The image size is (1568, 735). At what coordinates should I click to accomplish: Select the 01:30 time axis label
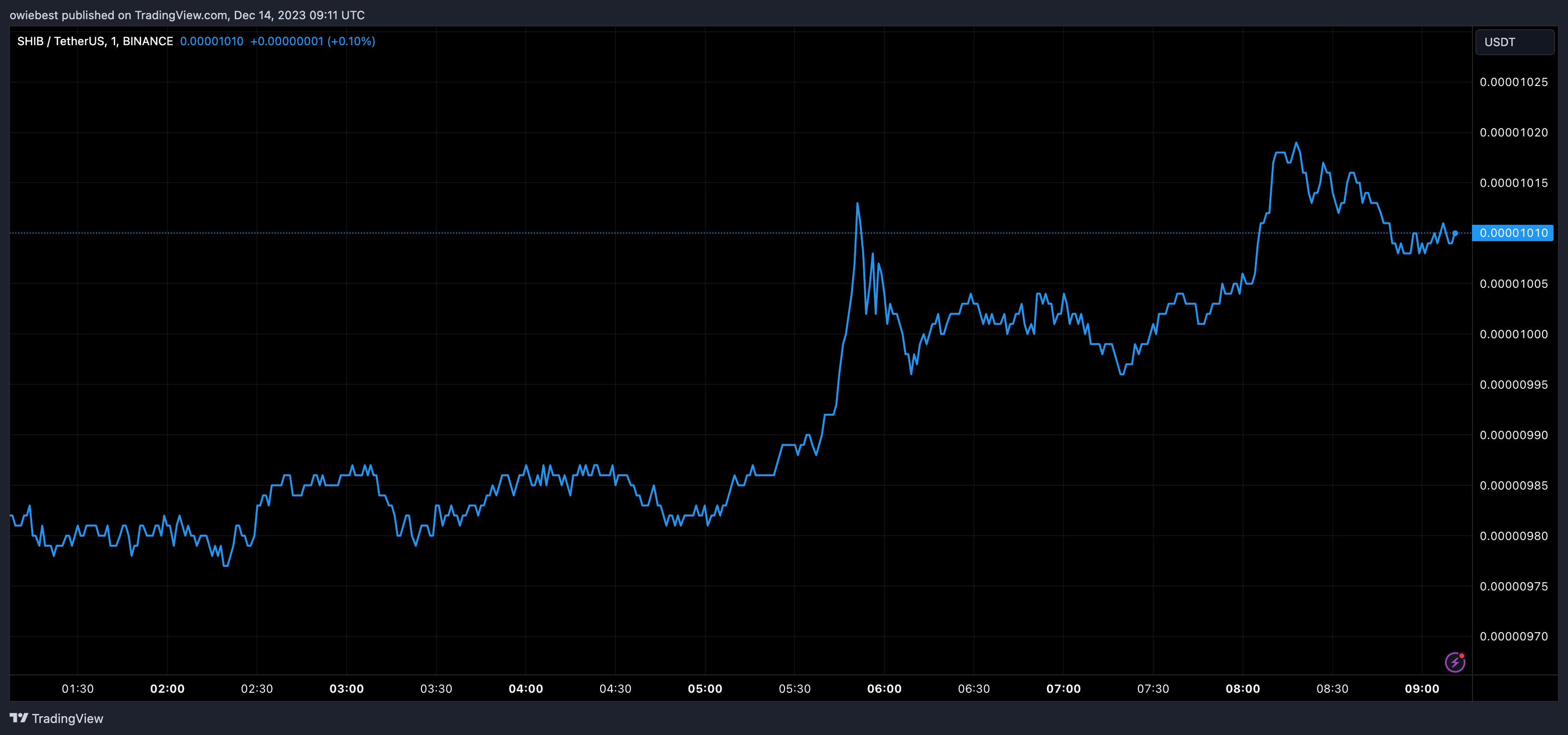pyautogui.click(x=78, y=689)
